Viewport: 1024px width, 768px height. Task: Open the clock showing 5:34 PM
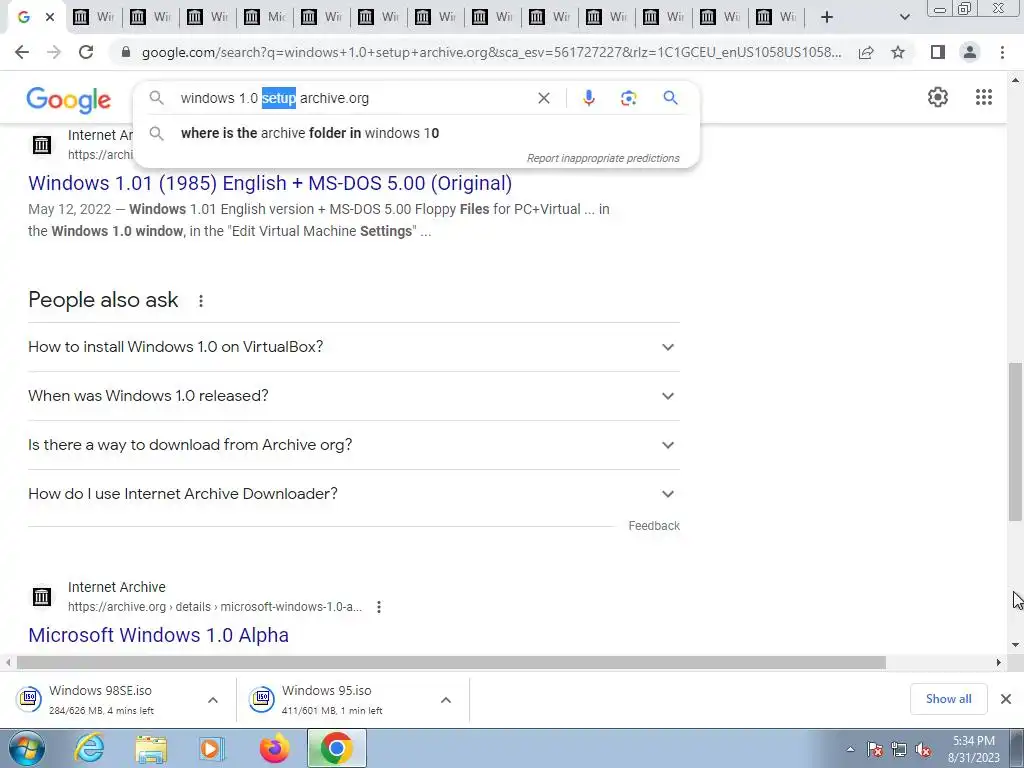click(974, 749)
